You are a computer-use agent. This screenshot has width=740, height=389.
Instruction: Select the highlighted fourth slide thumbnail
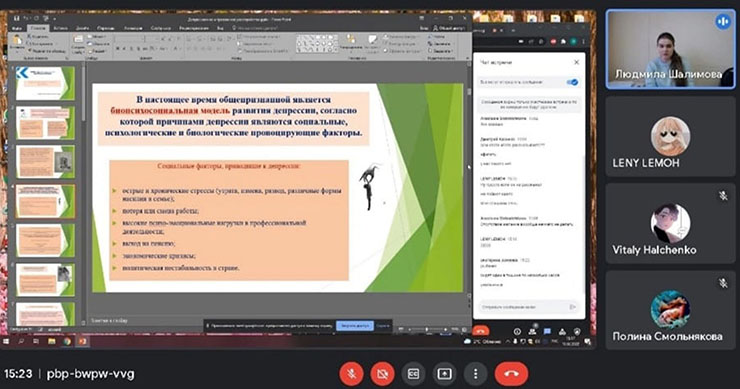[x=45, y=201]
